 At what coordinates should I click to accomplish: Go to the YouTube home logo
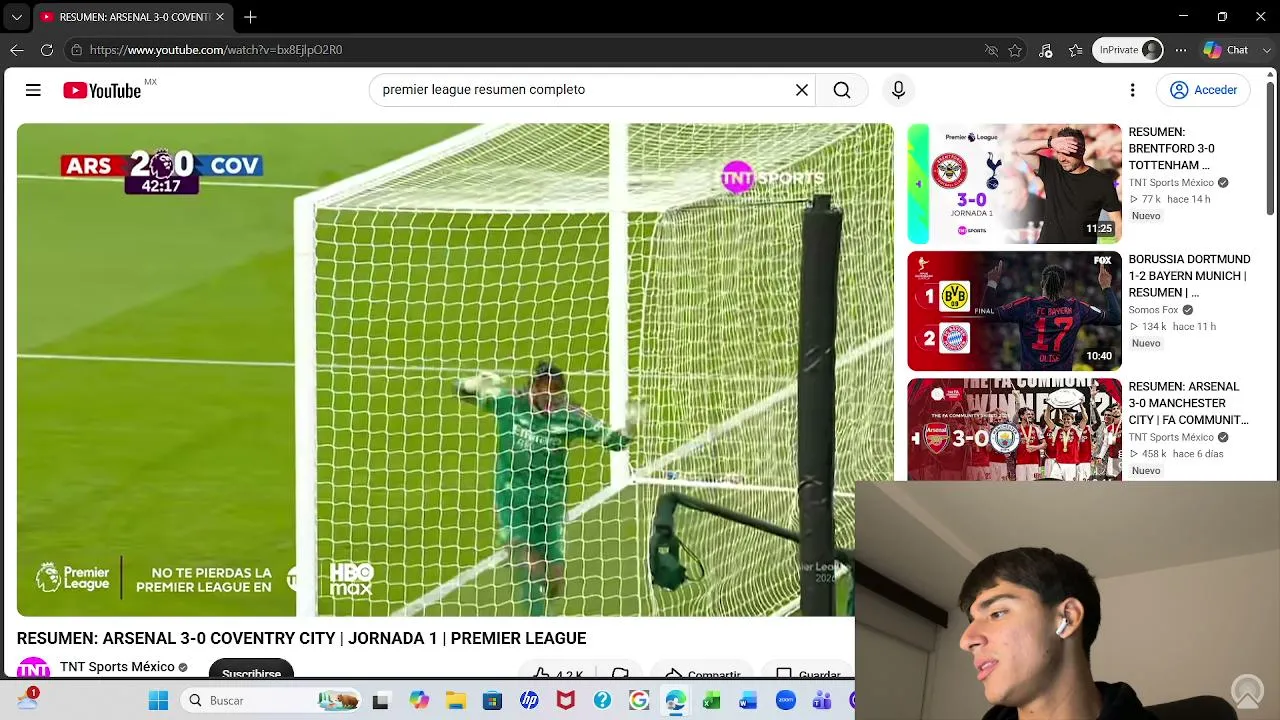click(102, 91)
